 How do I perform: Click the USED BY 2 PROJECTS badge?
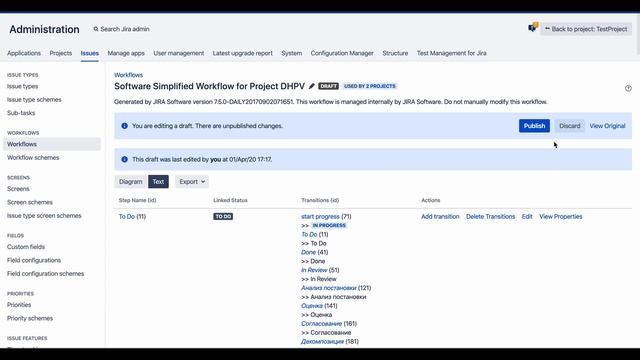pyautogui.click(x=369, y=86)
